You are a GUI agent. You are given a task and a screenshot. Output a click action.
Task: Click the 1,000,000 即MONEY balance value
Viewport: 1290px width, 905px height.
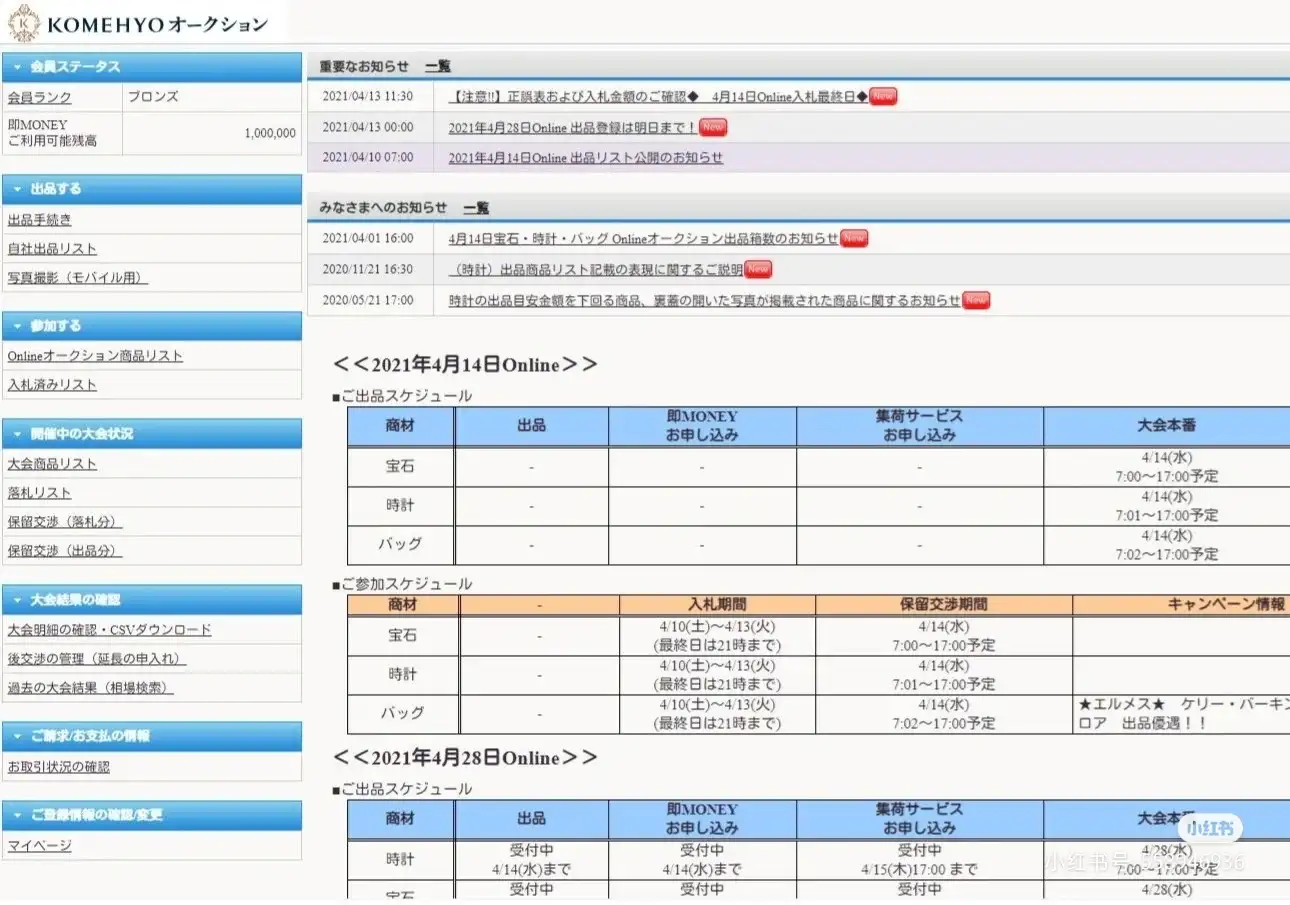270,133
